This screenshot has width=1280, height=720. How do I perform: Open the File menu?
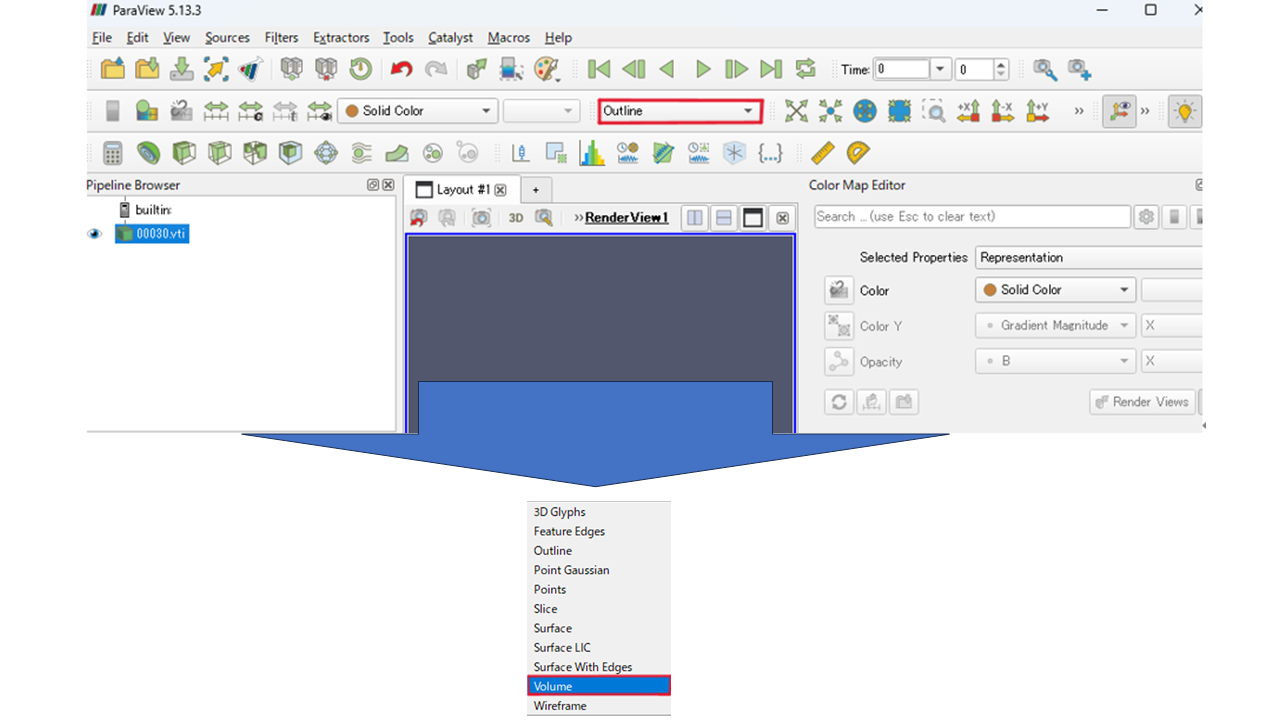(x=102, y=37)
